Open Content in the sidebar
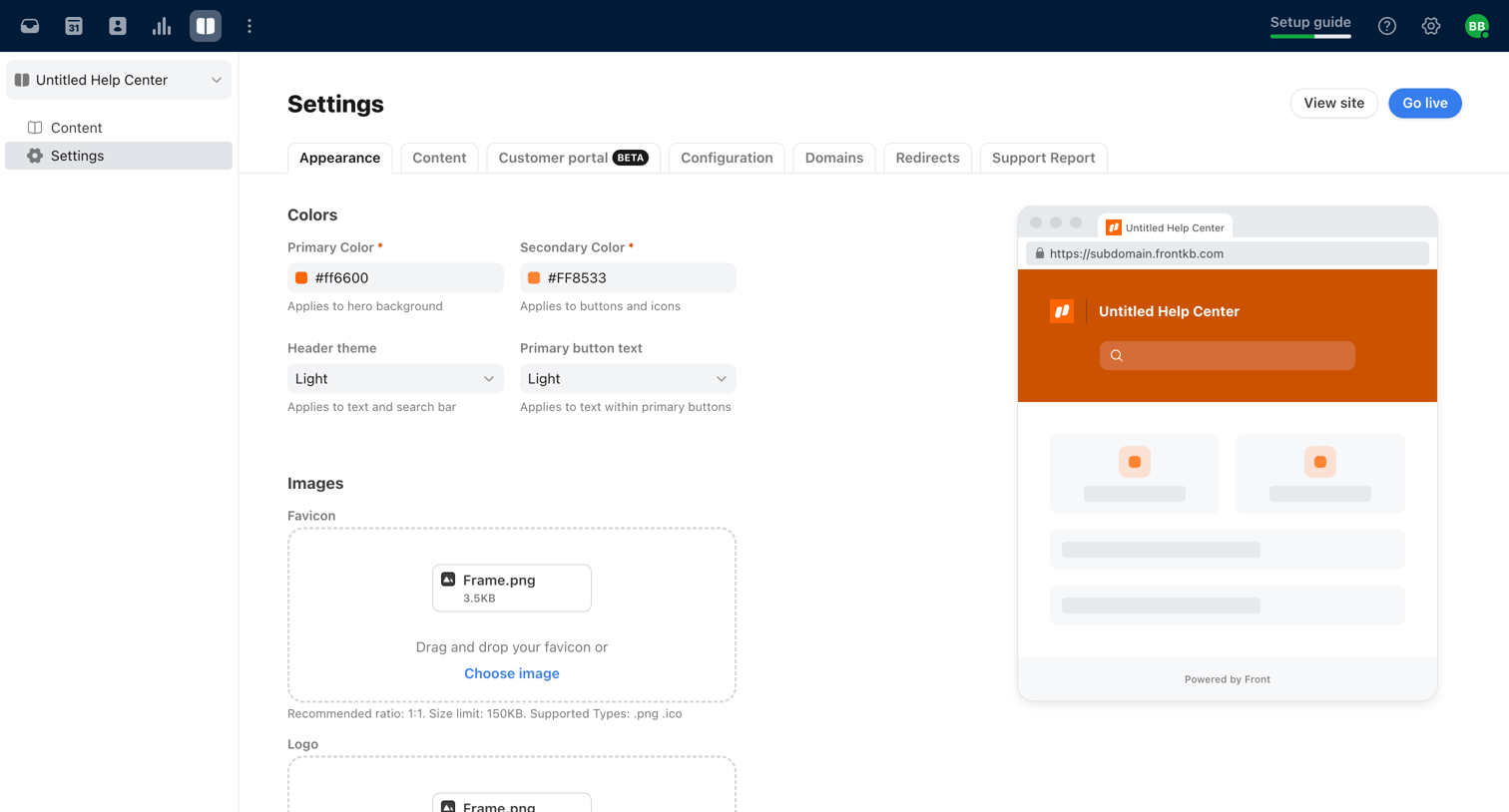Viewport: 1509px width, 812px height. tap(119, 128)
